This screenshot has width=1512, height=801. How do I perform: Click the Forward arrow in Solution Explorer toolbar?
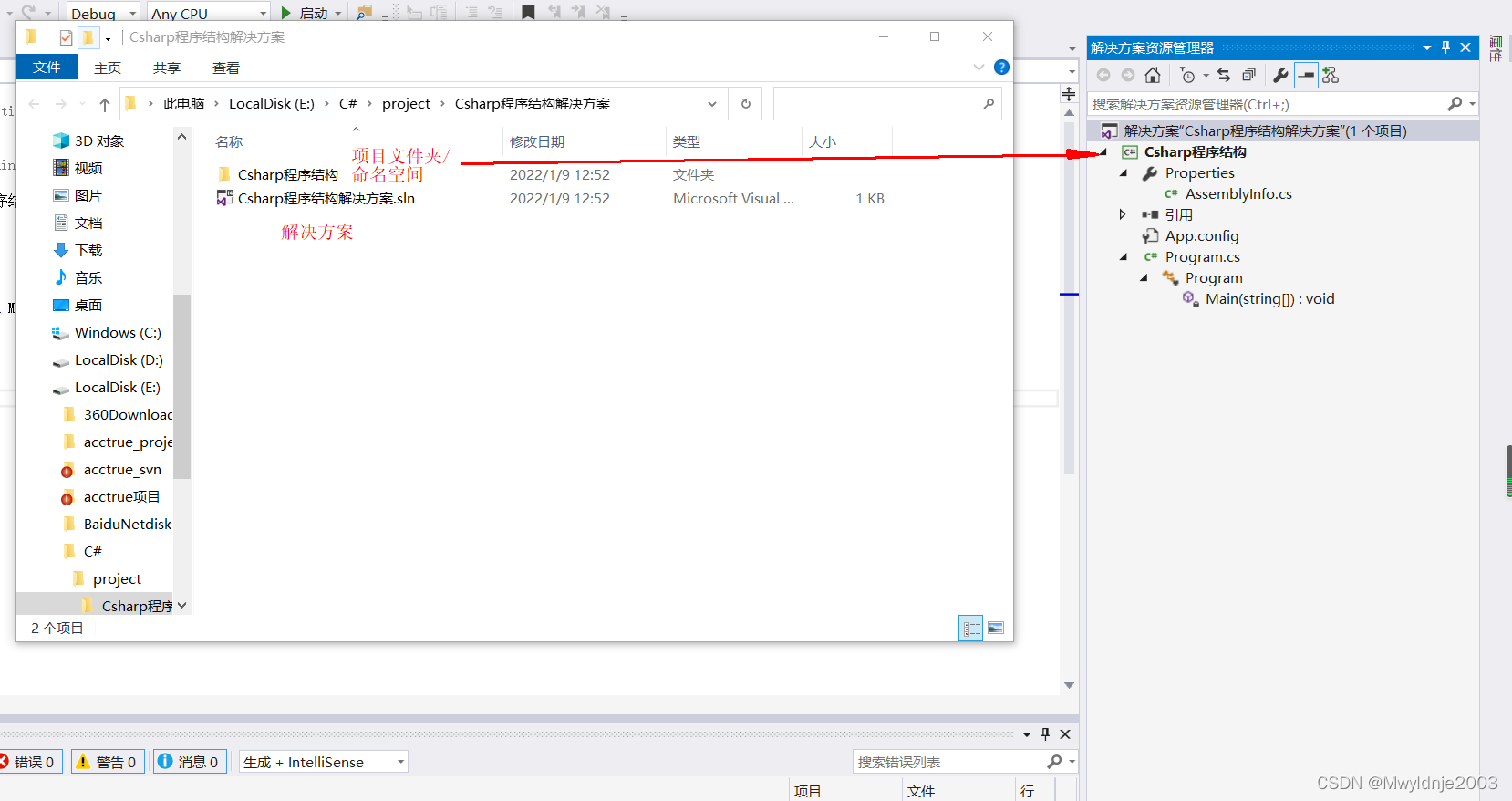(1128, 75)
